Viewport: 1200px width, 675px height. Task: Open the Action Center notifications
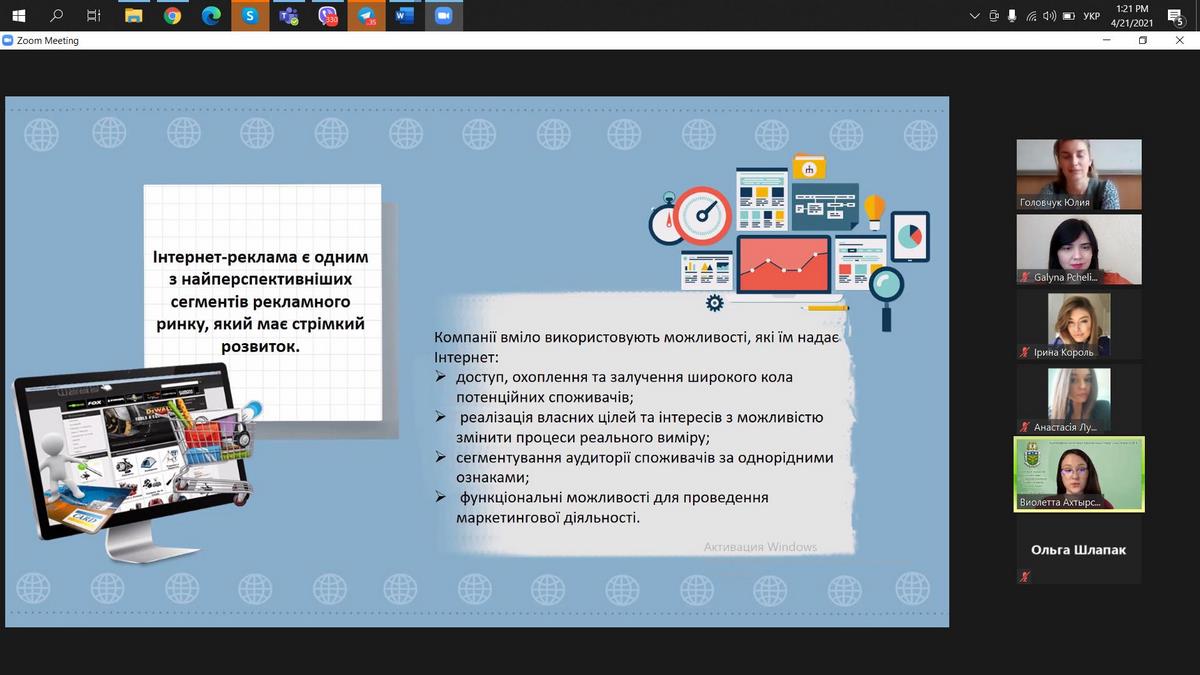click(x=1176, y=16)
